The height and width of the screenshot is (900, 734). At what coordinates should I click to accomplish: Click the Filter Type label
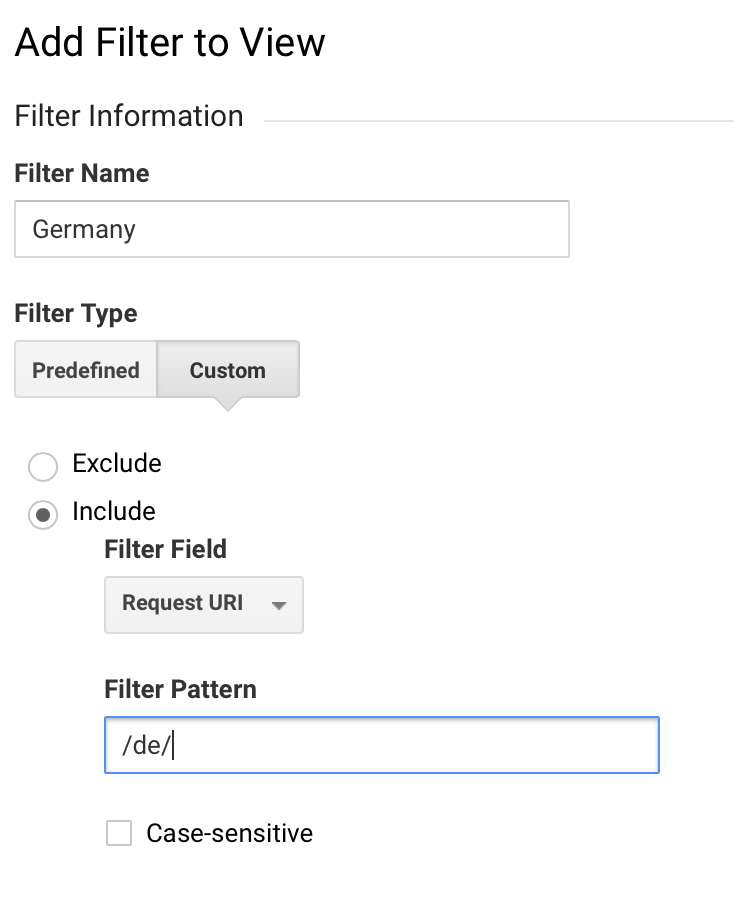76,314
